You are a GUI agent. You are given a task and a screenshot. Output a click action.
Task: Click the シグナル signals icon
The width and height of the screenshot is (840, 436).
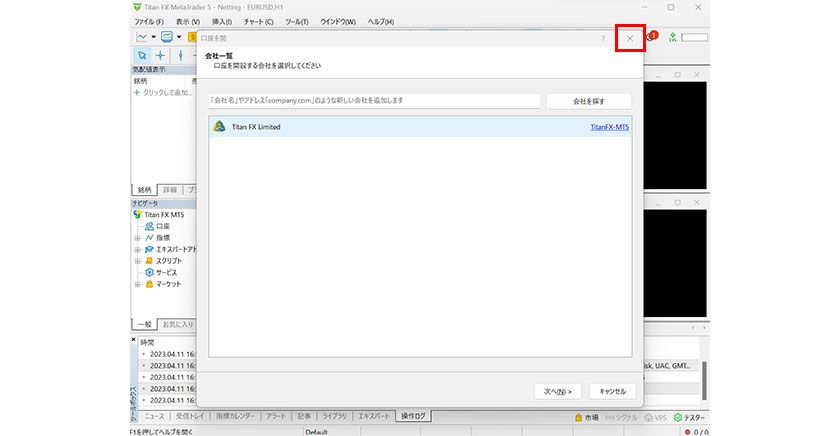[x=609, y=417]
